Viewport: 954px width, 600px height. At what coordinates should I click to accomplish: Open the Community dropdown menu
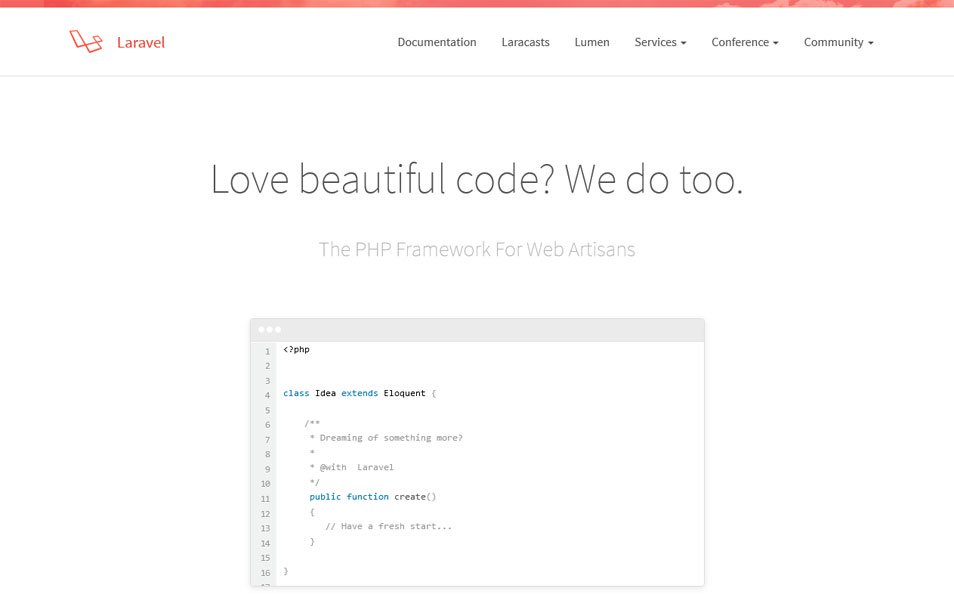pyautogui.click(x=838, y=42)
